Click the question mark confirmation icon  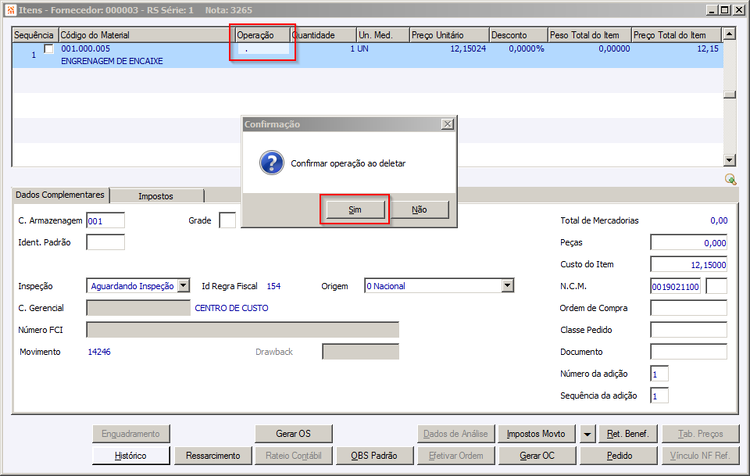click(x=272, y=163)
